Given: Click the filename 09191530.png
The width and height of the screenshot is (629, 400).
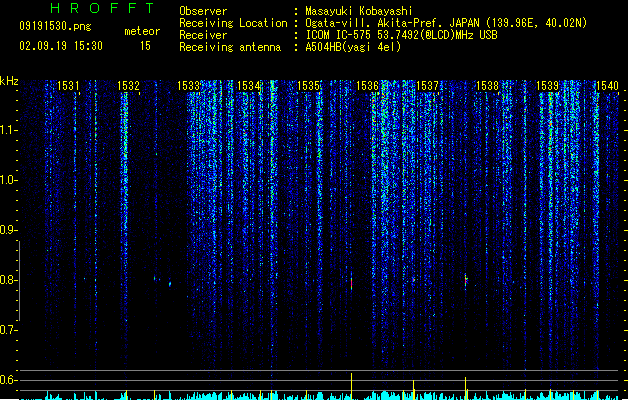Looking at the screenshot, I should coord(55,26).
